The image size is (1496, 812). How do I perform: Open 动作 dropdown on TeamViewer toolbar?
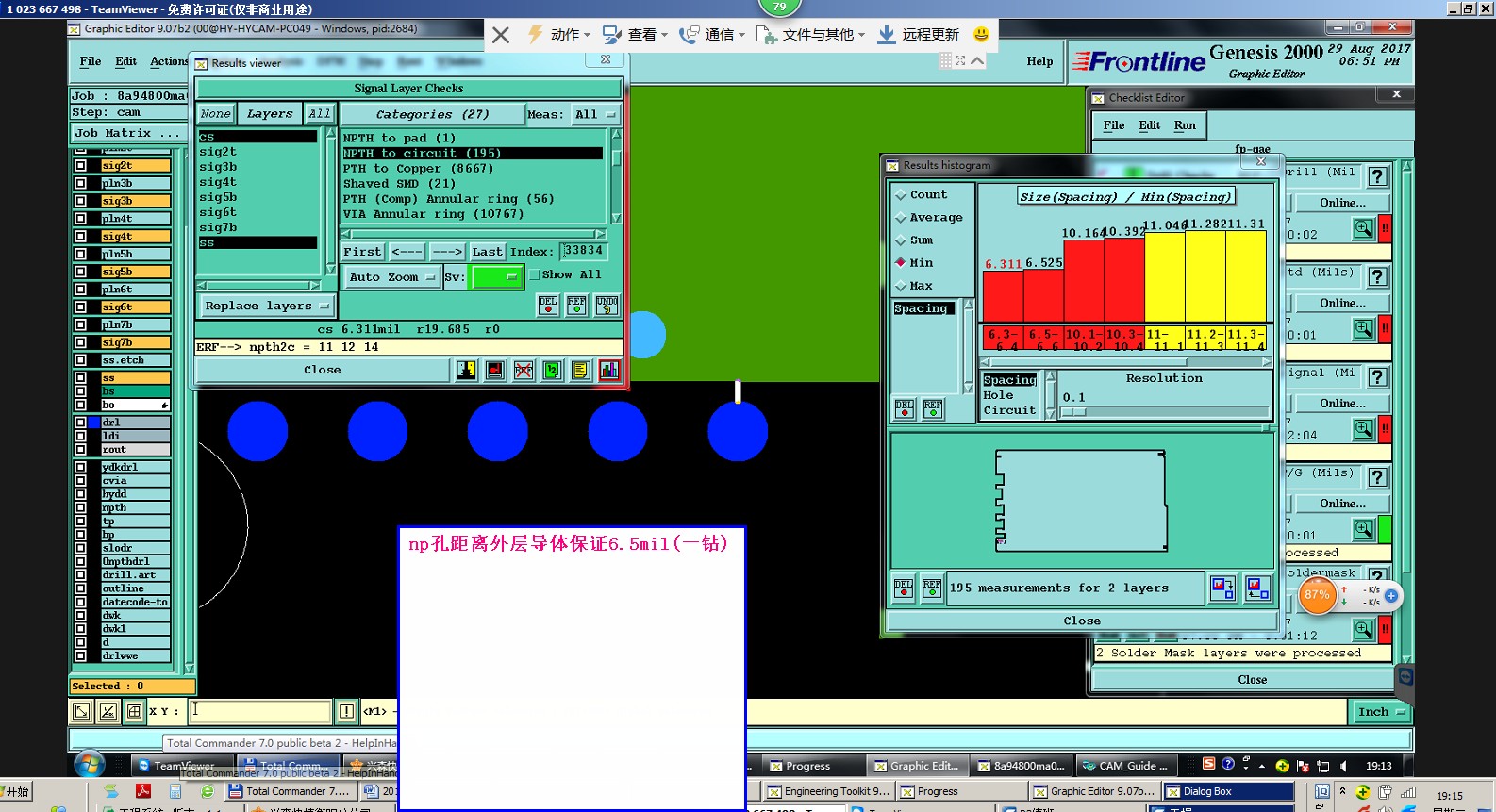point(558,34)
